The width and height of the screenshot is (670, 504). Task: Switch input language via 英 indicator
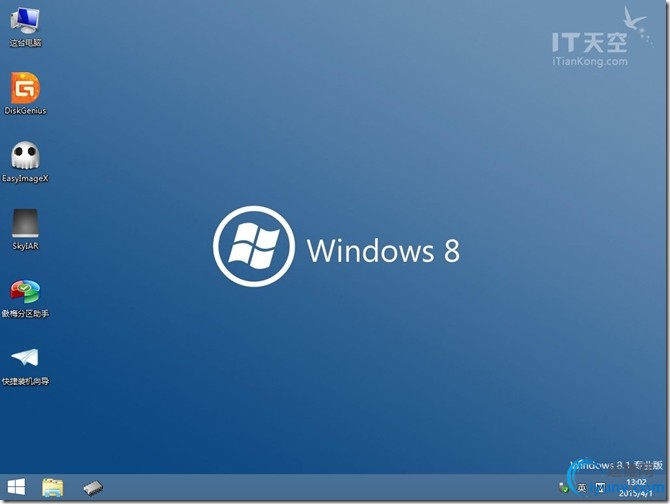click(582, 487)
